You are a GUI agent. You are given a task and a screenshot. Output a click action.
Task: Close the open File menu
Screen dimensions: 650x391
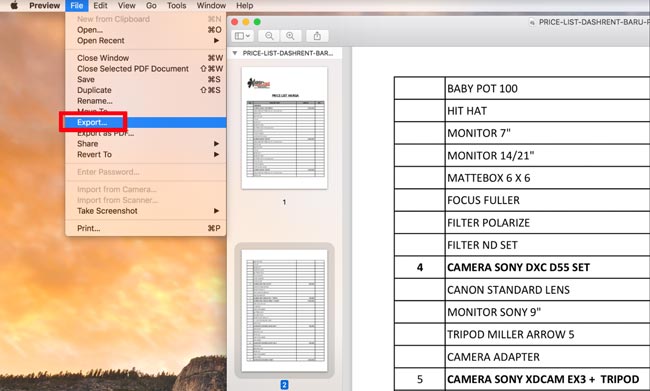pos(77,5)
